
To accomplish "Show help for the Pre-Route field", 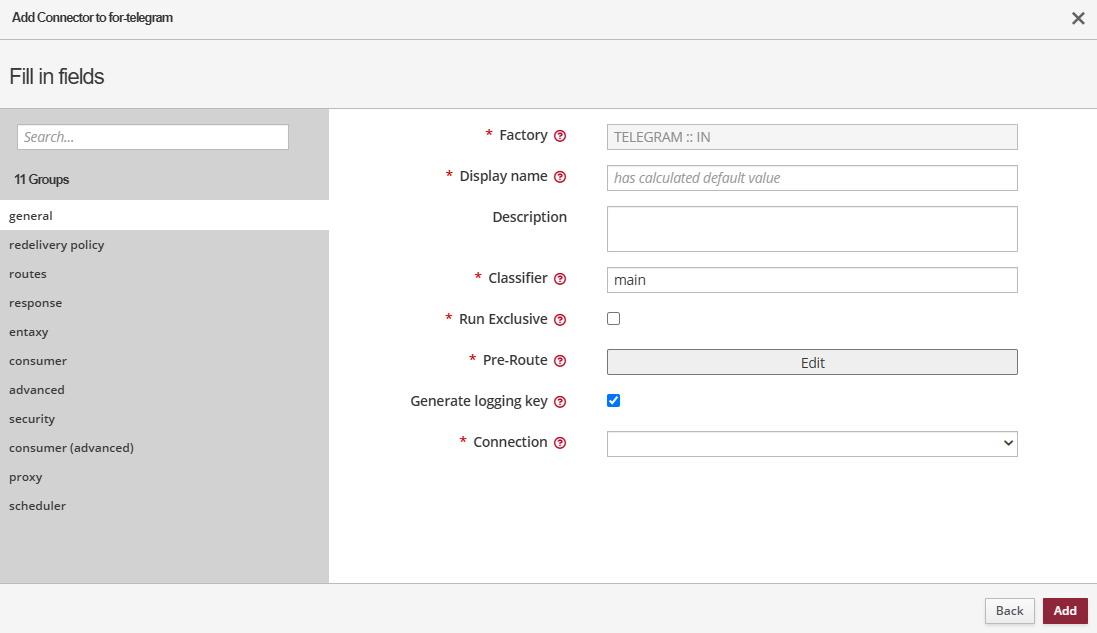I will pos(560,361).
